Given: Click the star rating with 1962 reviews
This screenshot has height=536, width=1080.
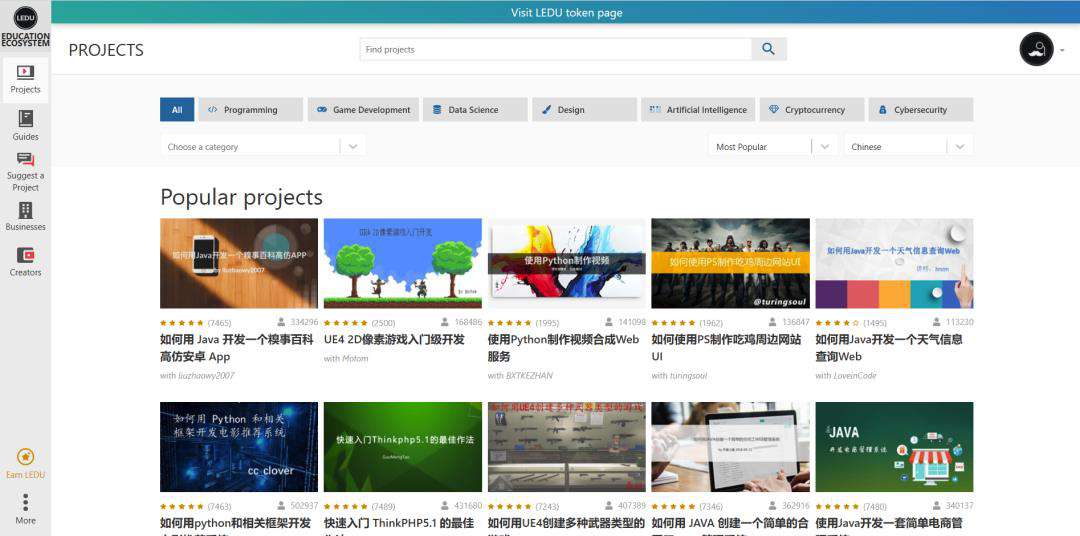Looking at the screenshot, I should (x=674, y=323).
